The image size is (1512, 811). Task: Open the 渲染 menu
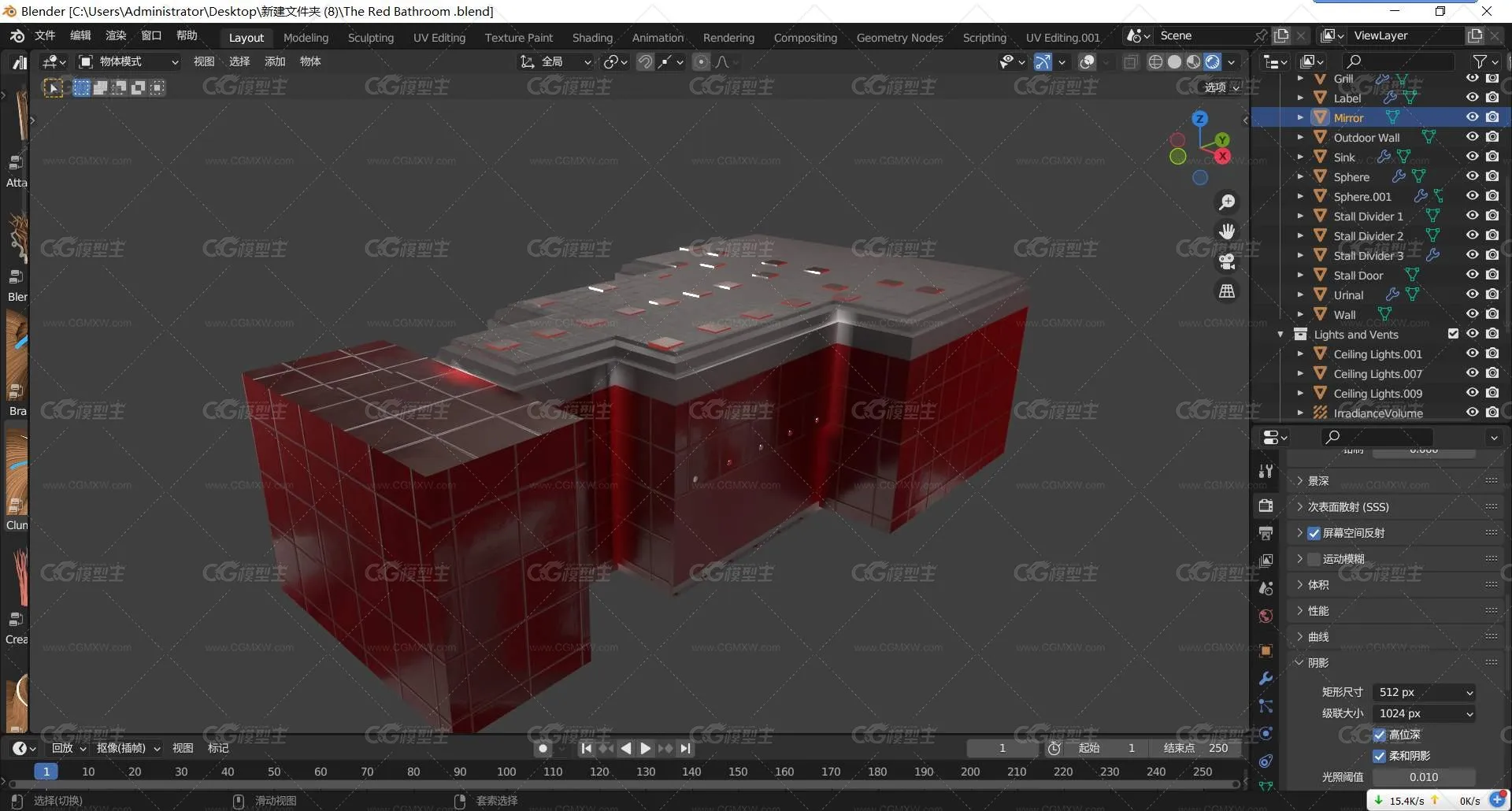pos(116,35)
